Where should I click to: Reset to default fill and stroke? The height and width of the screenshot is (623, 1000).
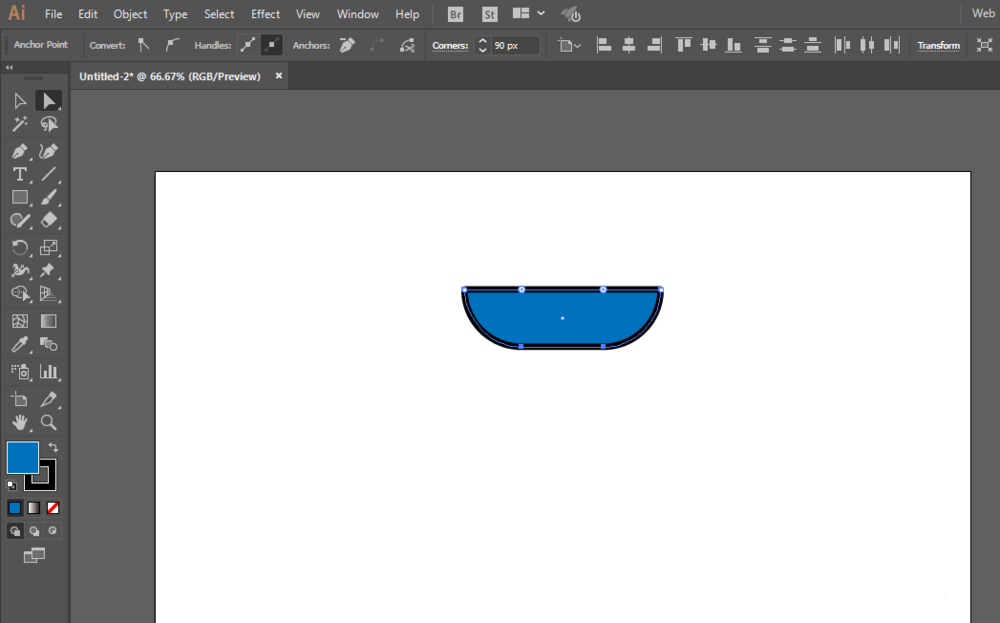point(11,485)
